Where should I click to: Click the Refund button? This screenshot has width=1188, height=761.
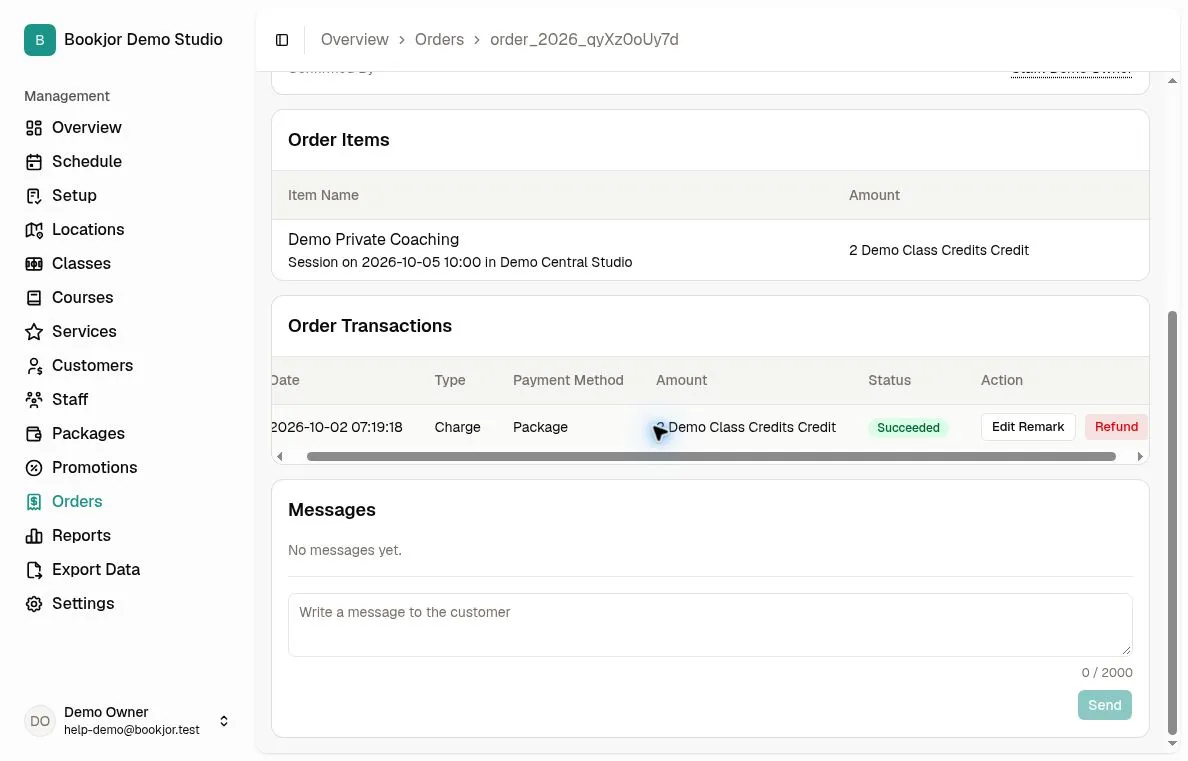point(1116,427)
